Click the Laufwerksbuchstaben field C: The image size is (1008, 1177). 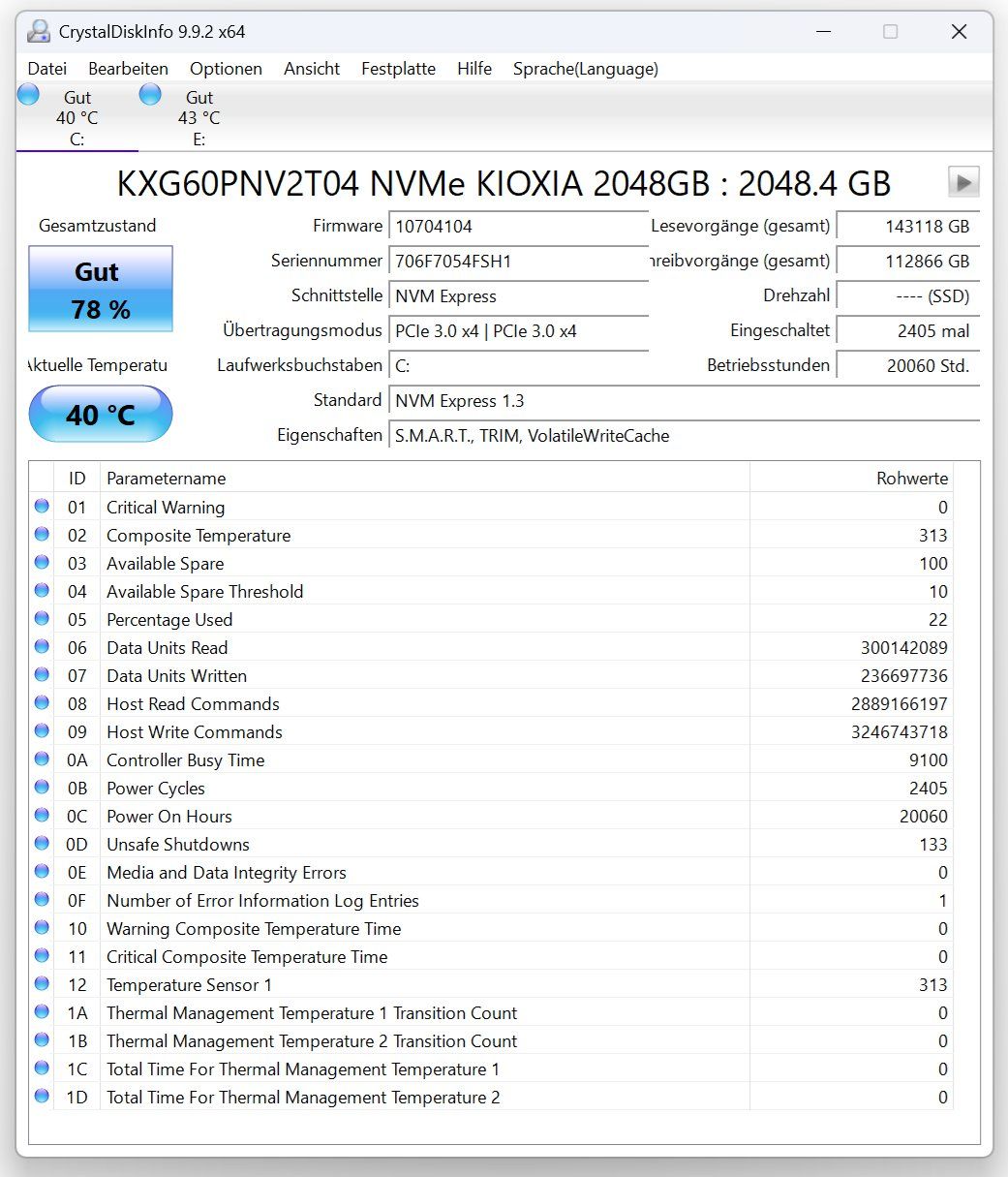click(x=518, y=365)
